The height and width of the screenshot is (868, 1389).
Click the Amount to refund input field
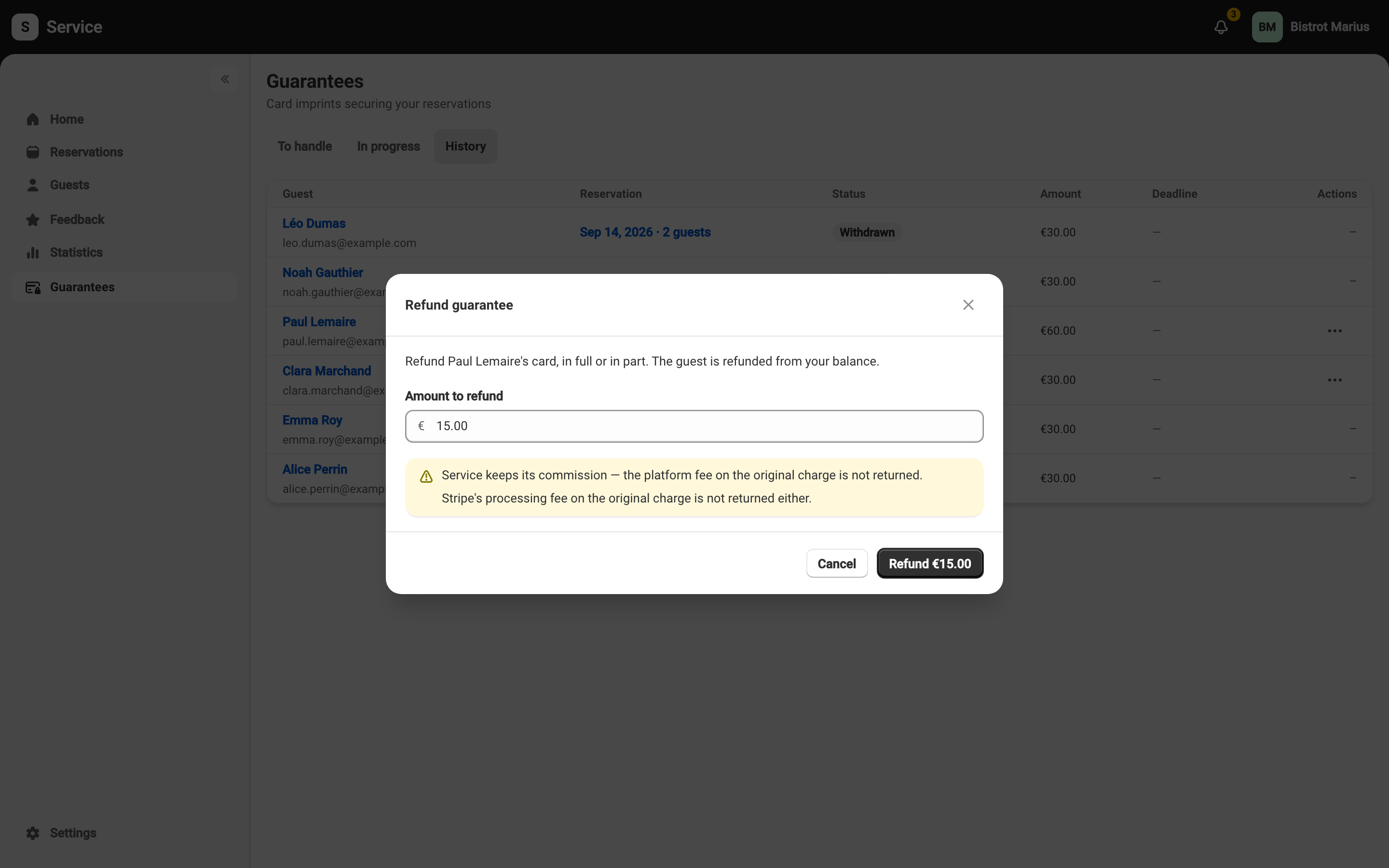(x=694, y=426)
